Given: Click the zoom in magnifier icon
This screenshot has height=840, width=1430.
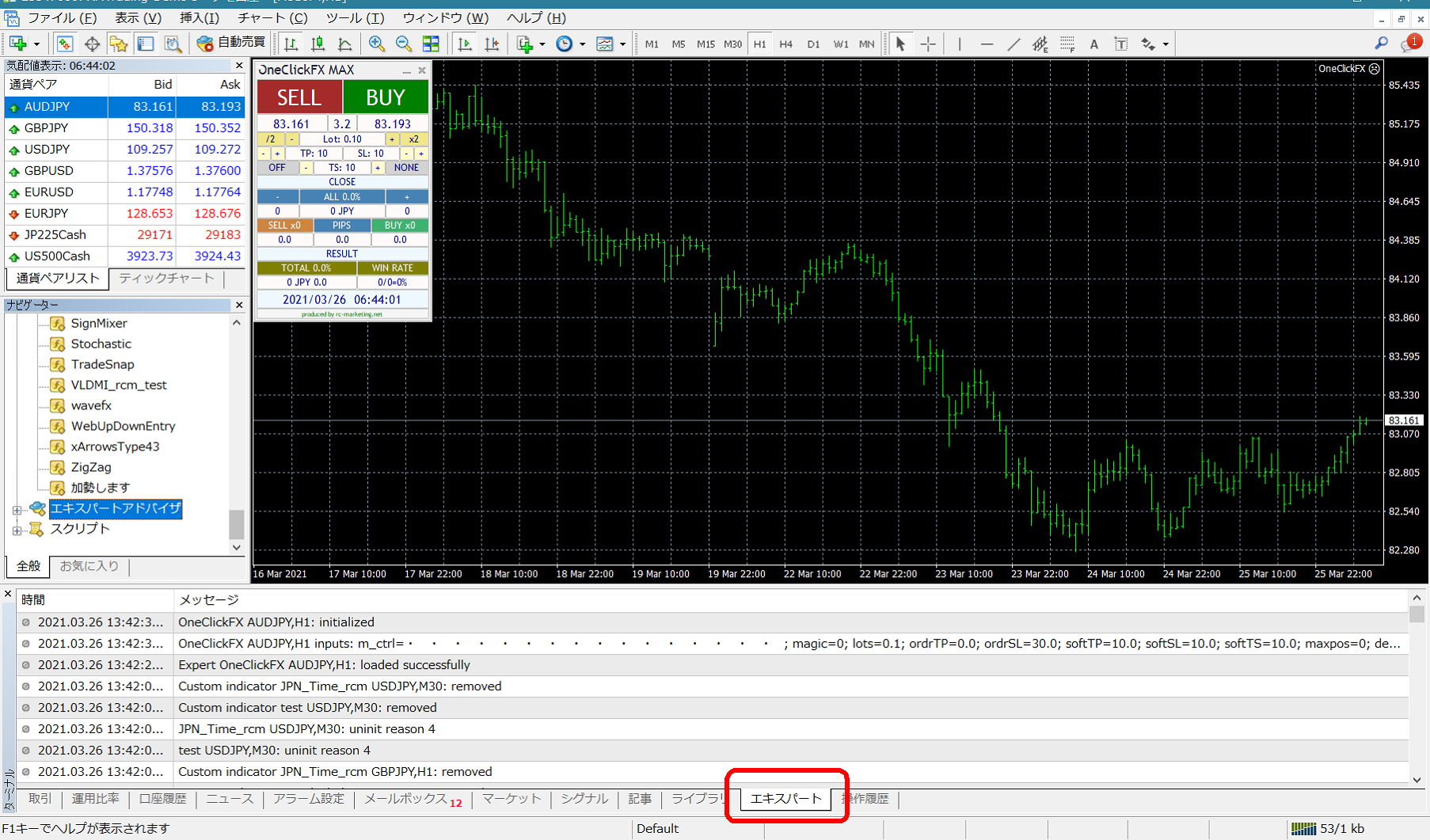Looking at the screenshot, I should coord(377,44).
